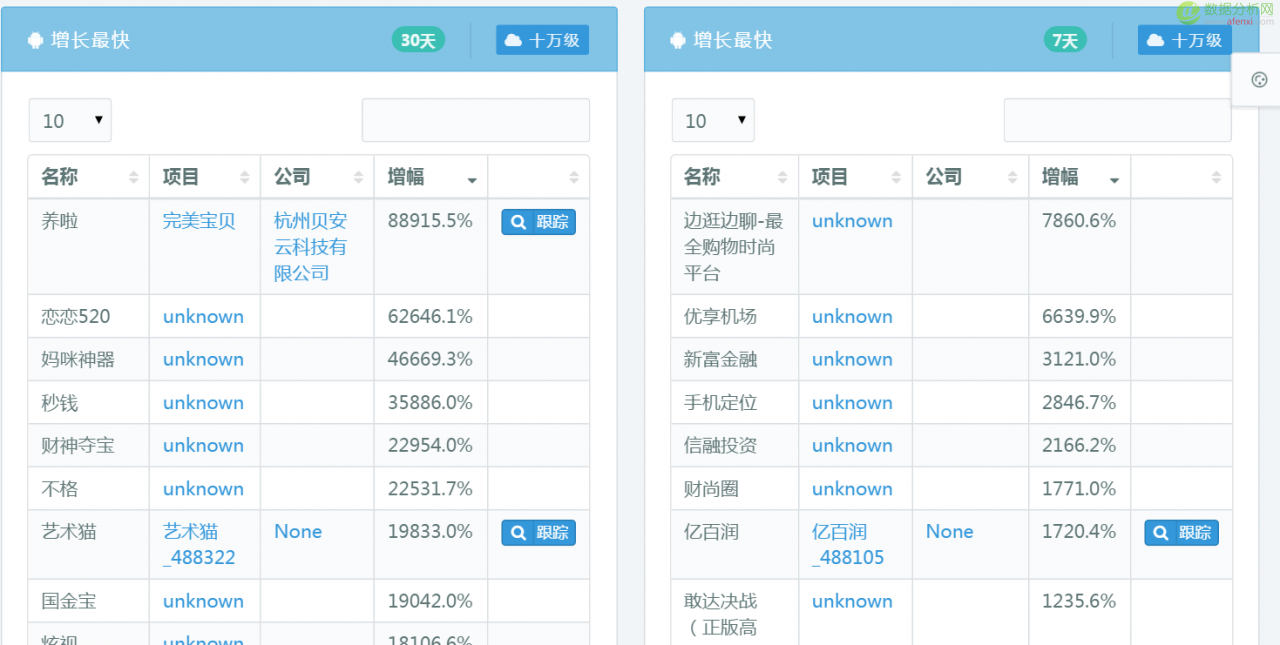Click None company link for 亿百润
1280x645 pixels.
click(950, 532)
